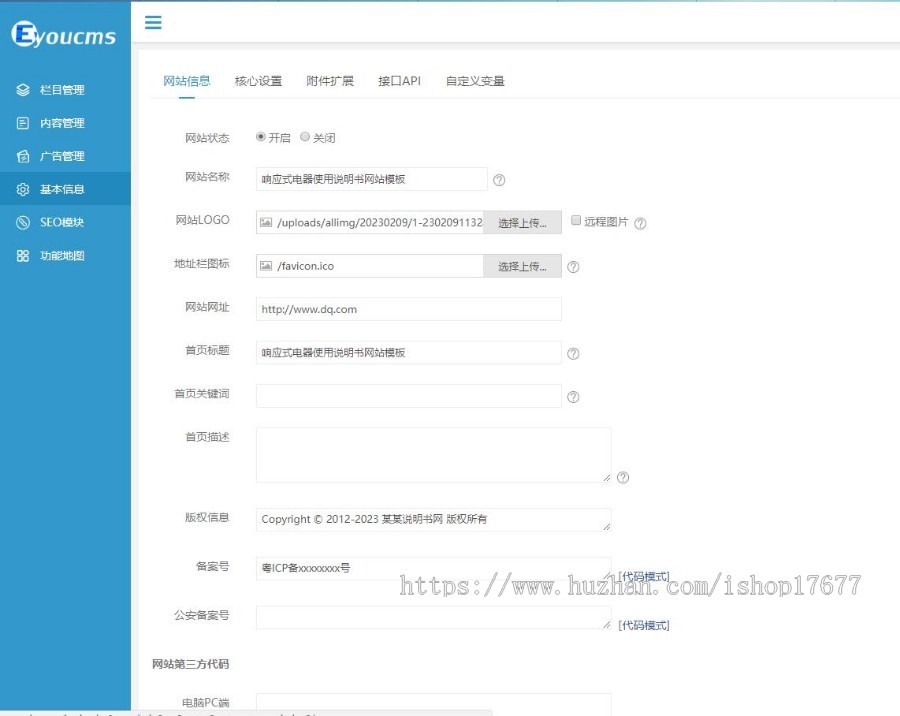Click the 版权信息 field resize handle

(x=607, y=527)
